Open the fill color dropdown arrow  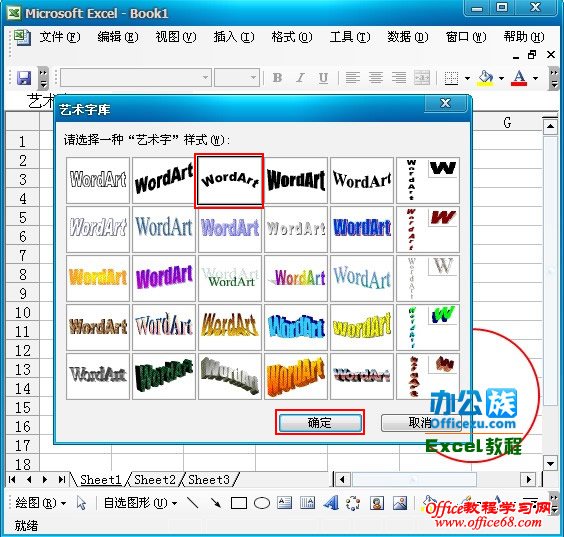tap(501, 78)
